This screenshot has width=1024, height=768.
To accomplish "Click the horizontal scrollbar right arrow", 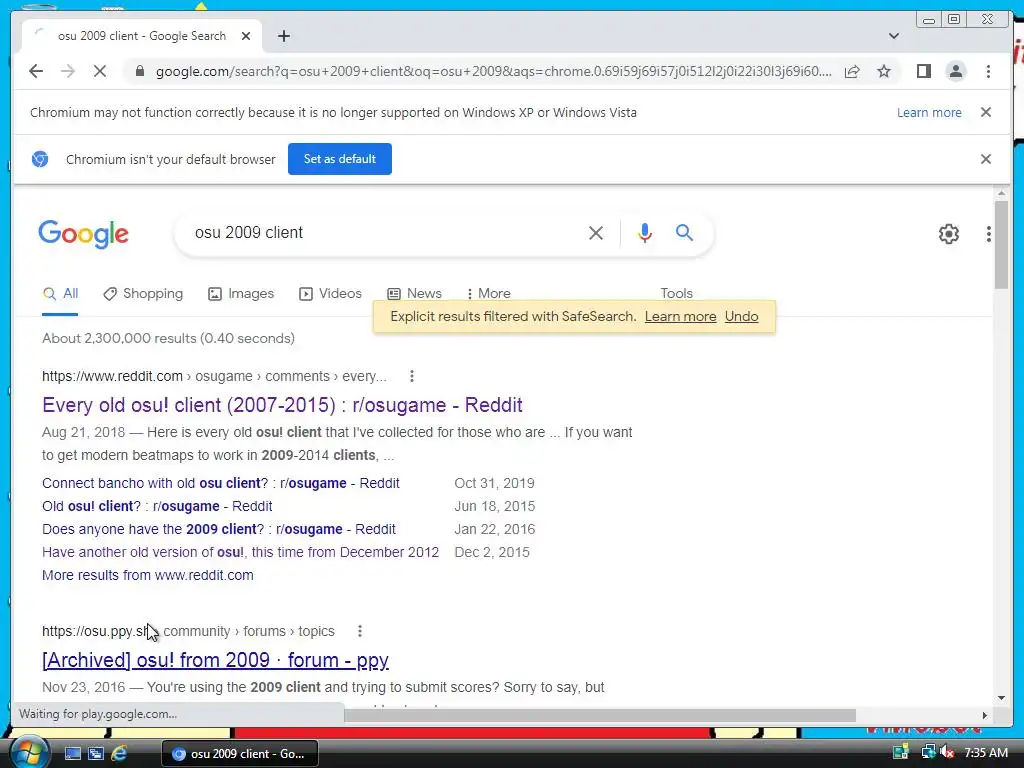I will (x=985, y=715).
